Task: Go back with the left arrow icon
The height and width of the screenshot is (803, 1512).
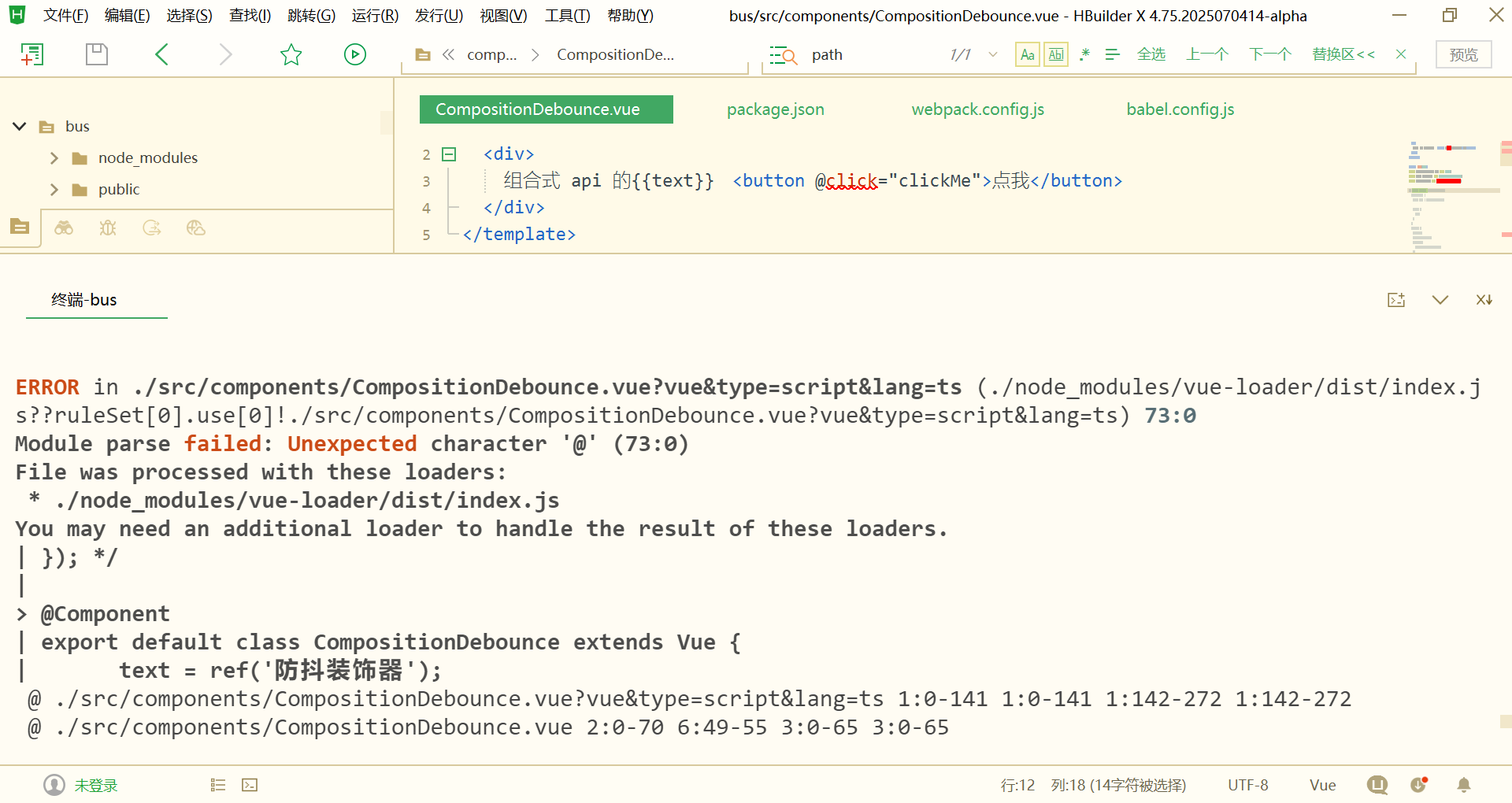Action: click(161, 54)
